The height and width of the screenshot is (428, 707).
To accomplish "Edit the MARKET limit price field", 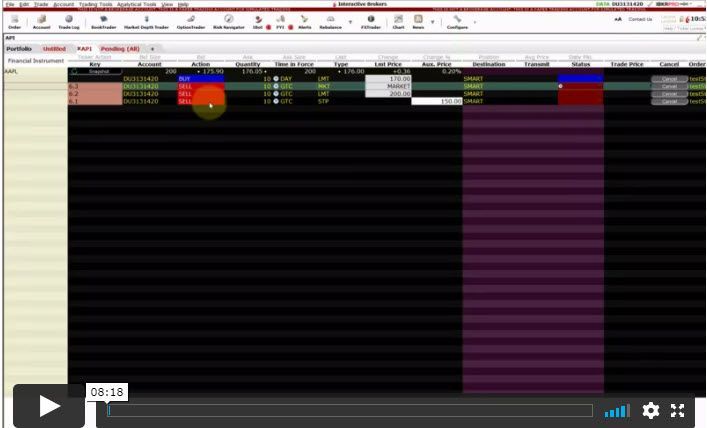I will click(388, 86).
